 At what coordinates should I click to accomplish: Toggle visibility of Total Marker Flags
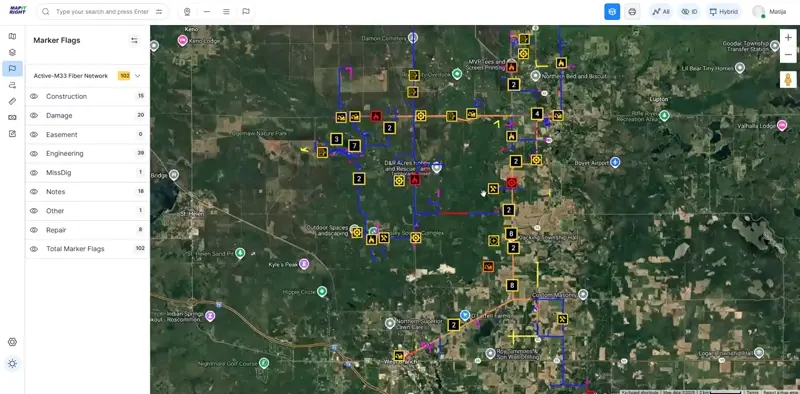[x=34, y=249]
